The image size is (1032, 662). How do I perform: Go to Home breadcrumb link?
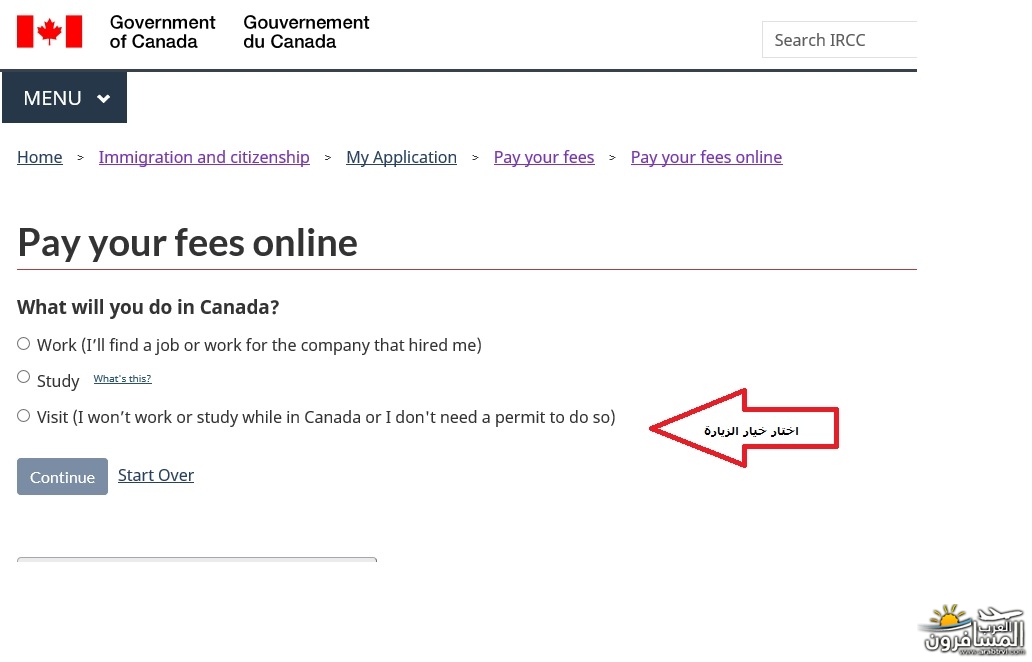[39, 157]
